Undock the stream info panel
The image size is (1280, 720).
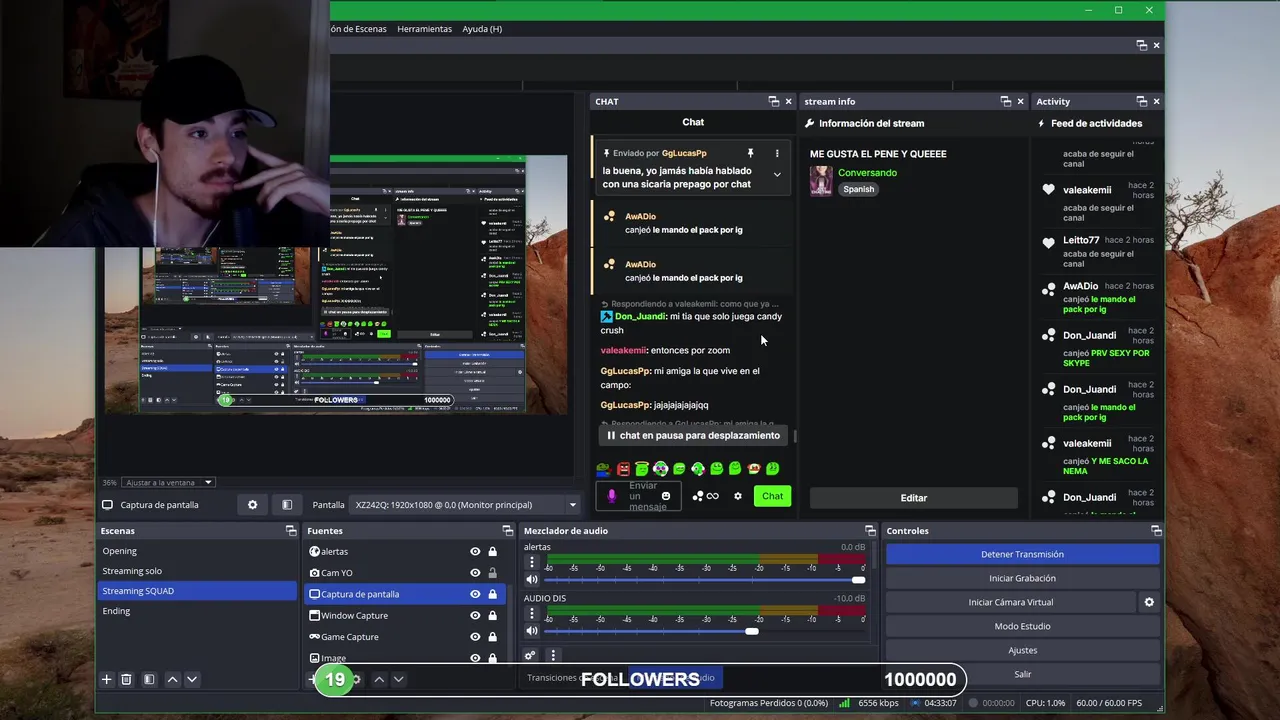point(1006,101)
